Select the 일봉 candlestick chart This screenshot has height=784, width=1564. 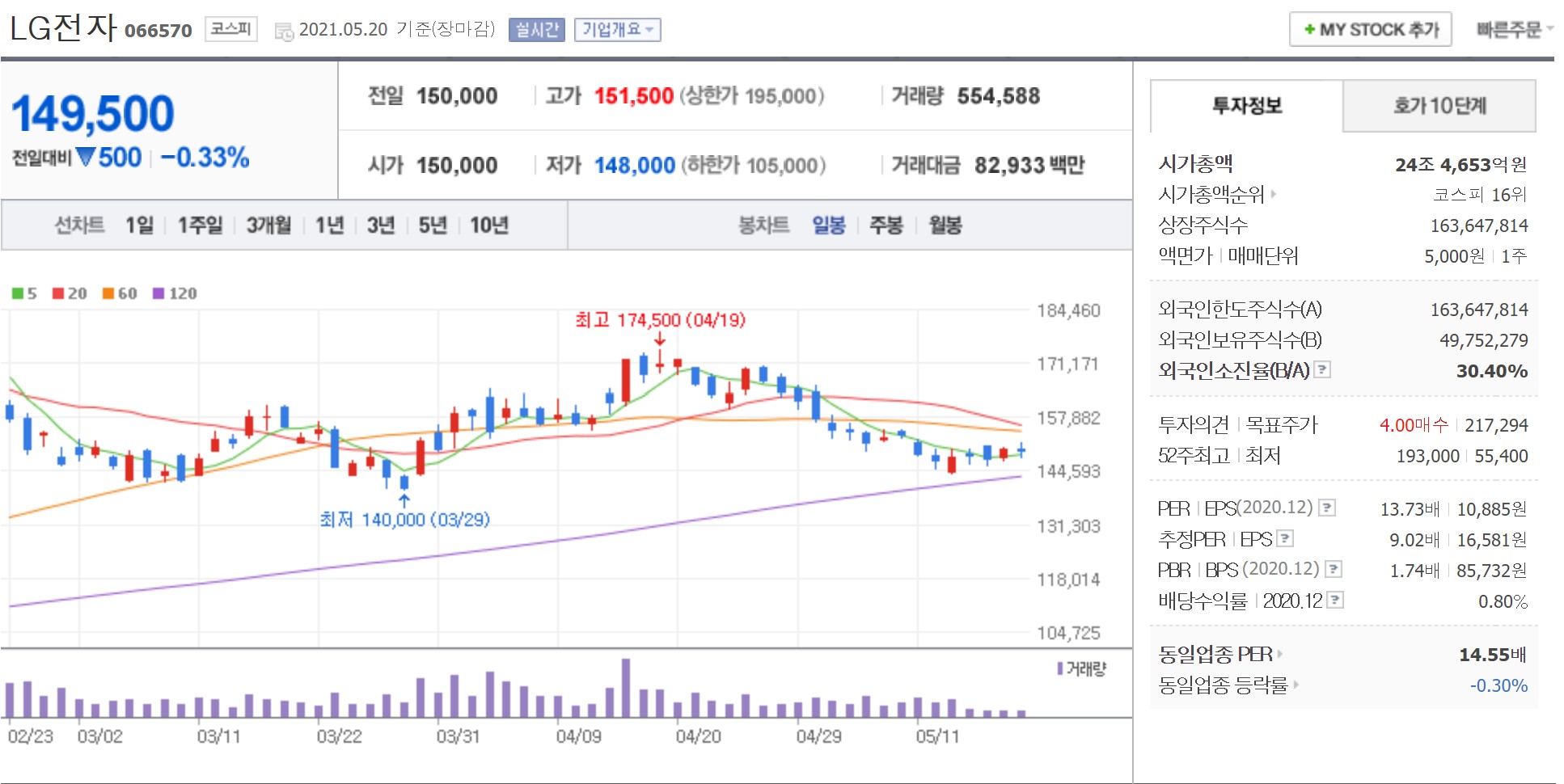(x=829, y=225)
